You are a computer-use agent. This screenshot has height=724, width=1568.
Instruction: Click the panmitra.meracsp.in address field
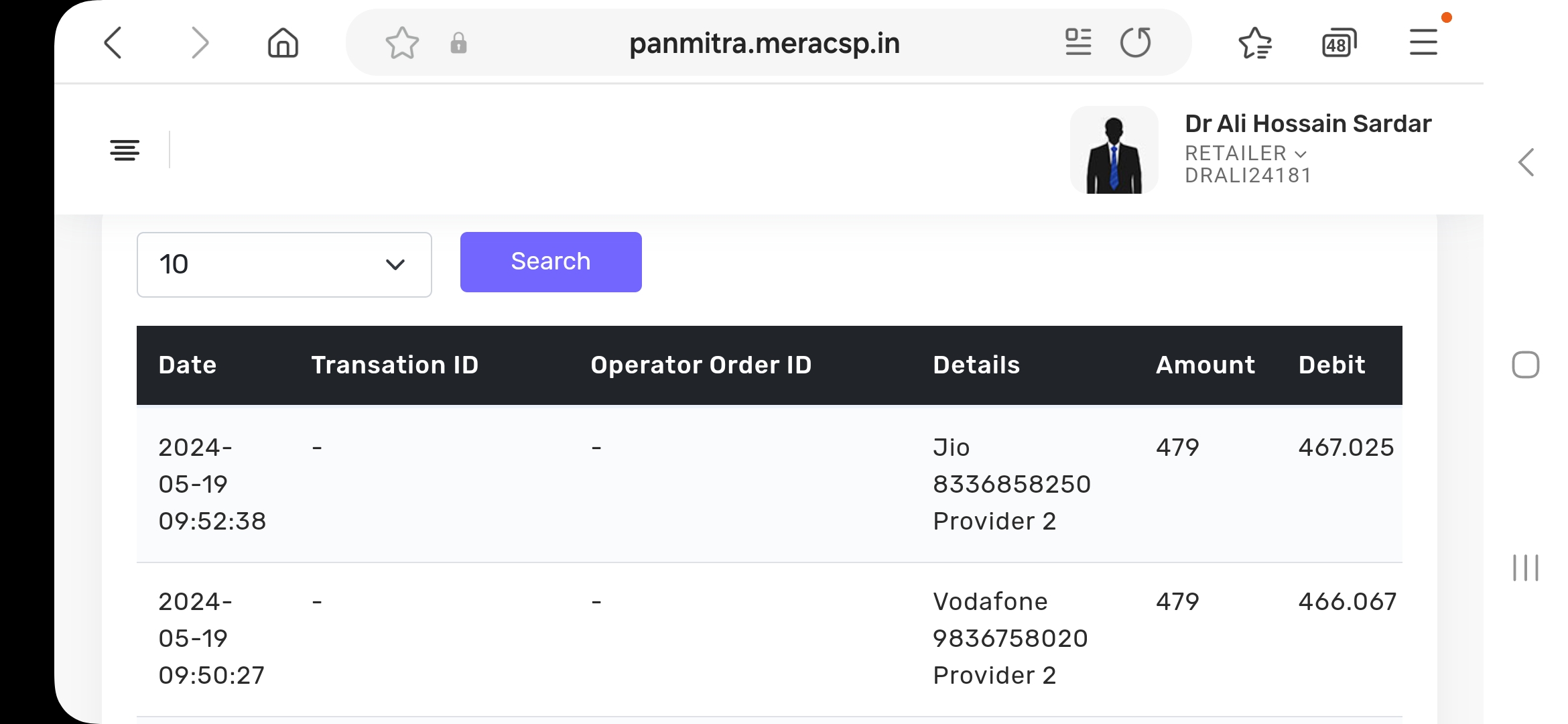coord(764,44)
